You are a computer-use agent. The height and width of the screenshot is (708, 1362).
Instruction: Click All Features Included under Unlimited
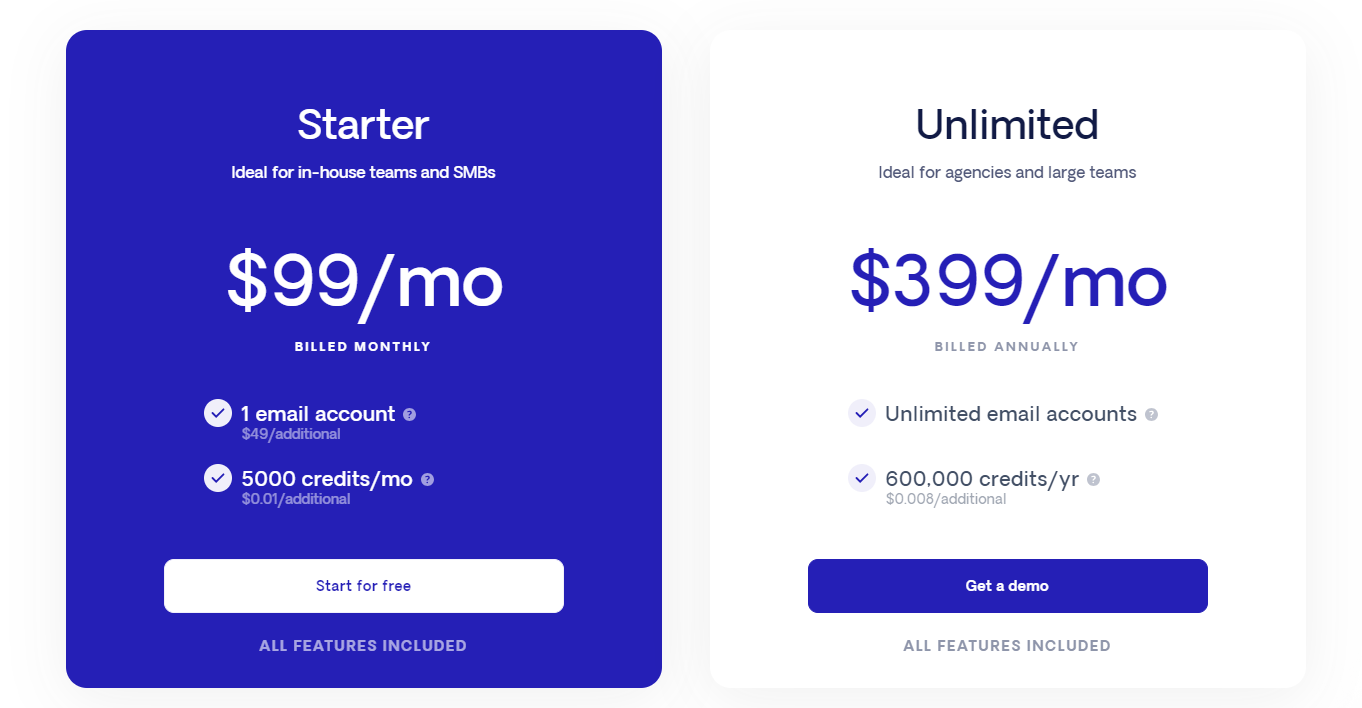click(1007, 646)
